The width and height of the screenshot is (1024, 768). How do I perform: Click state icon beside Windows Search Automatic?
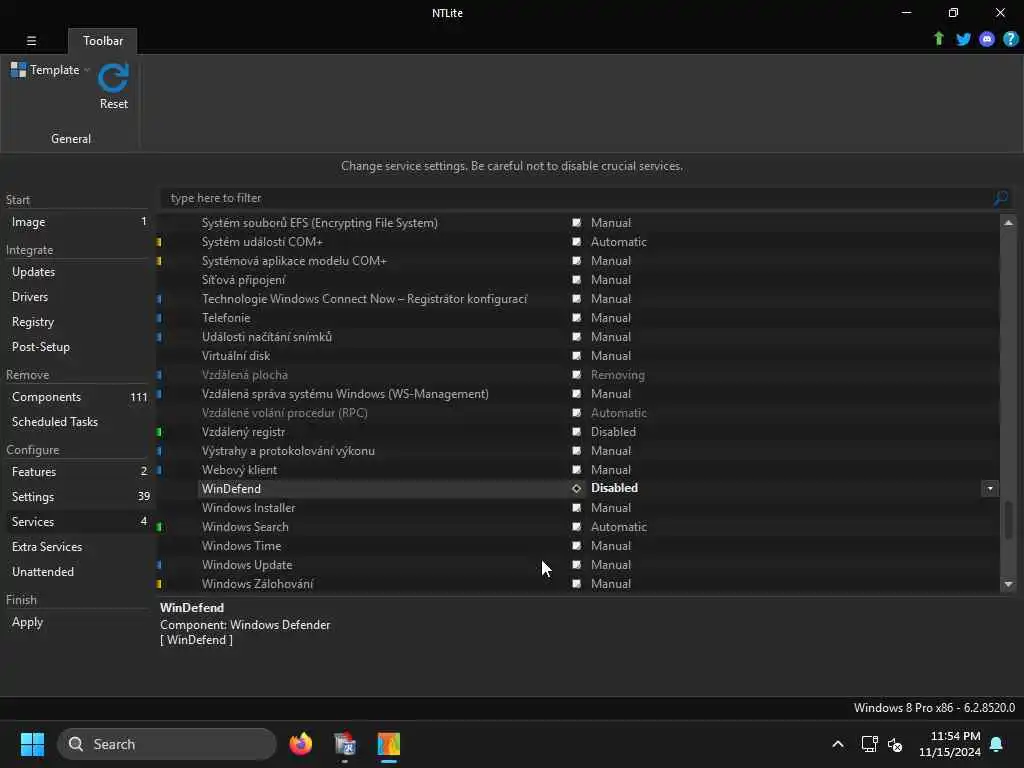click(x=577, y=526)
